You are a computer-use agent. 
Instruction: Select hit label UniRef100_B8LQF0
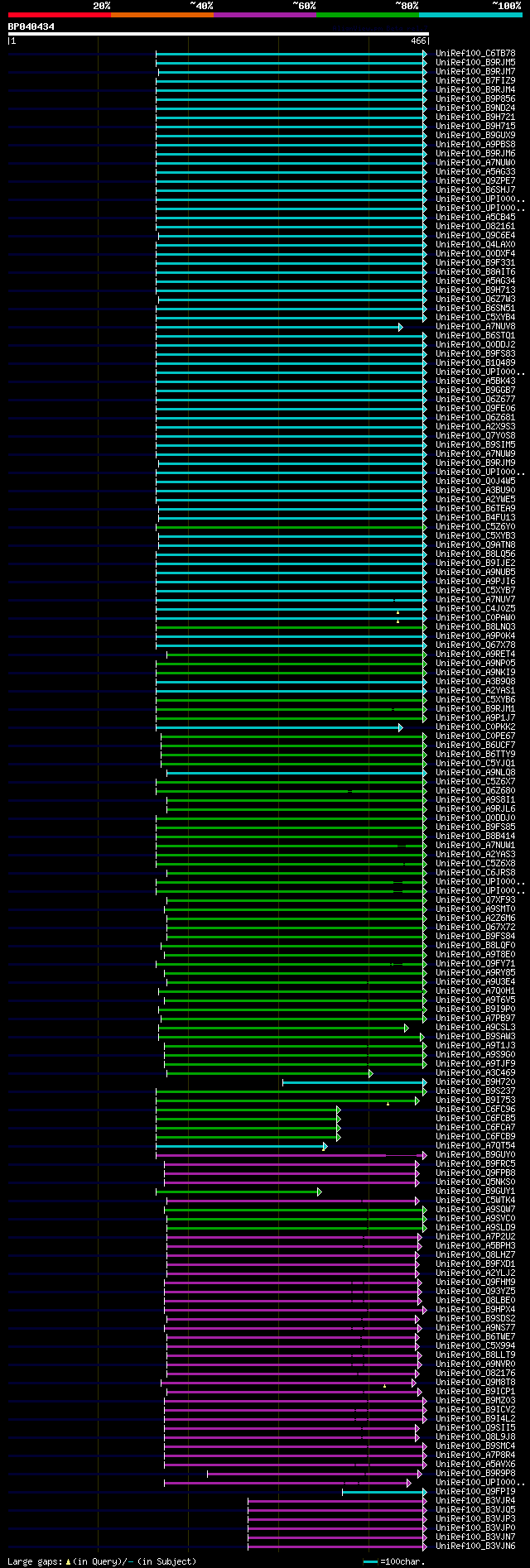[475, 945]
